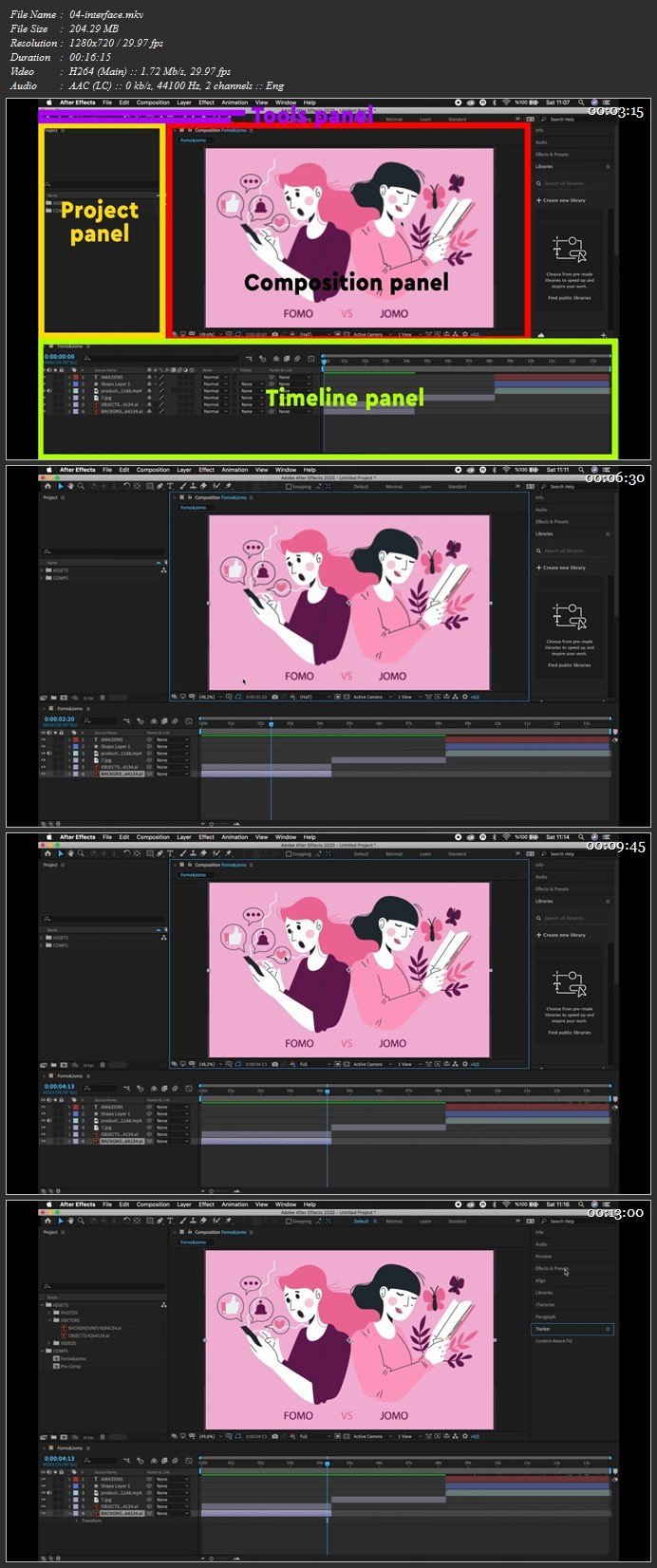This screenshot has width=657, height=1568.
Task: Pick the Hand tool in the 00:13:00 frame
Action: click(x=70, y=1221)
